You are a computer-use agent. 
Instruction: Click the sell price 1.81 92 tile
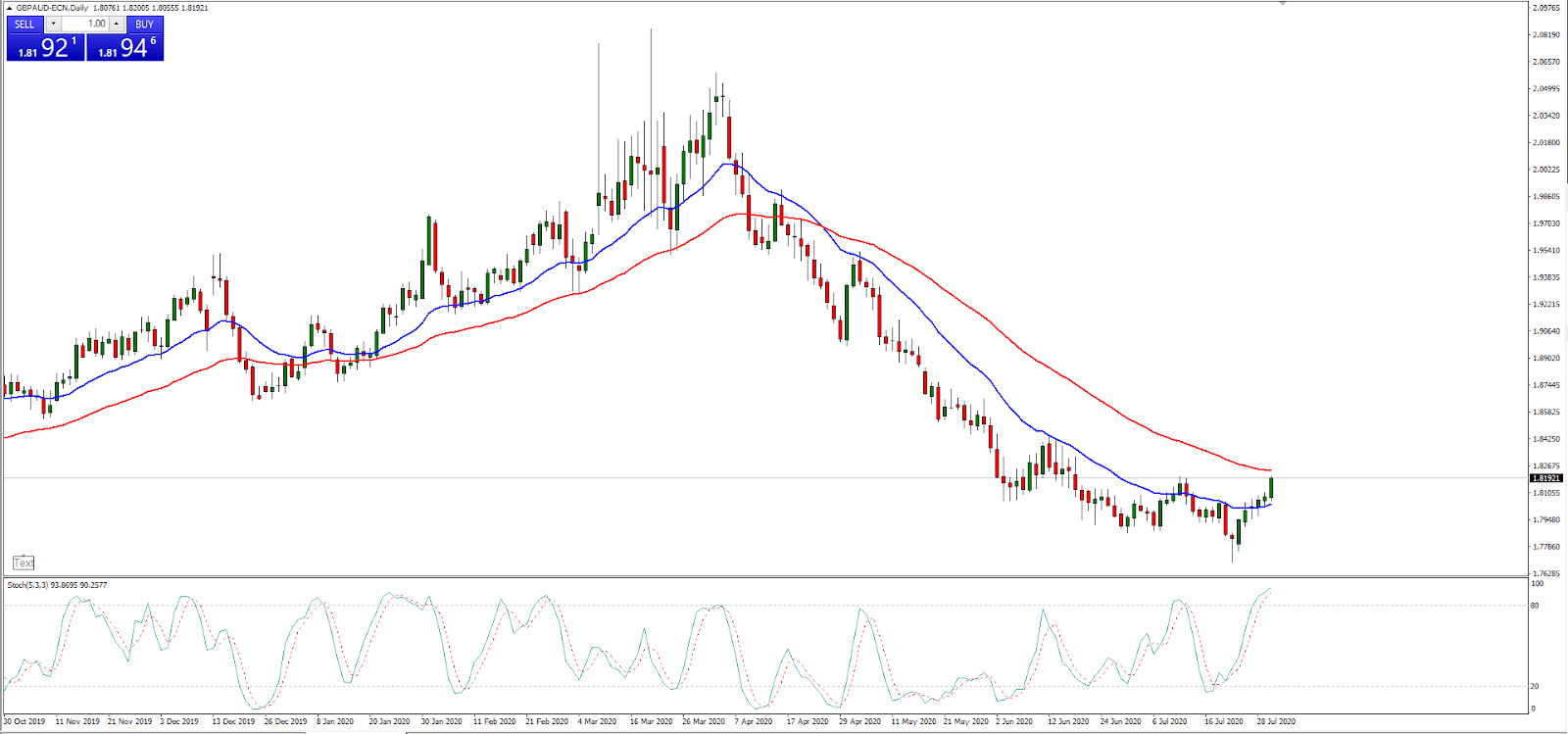tap(46, 48)
